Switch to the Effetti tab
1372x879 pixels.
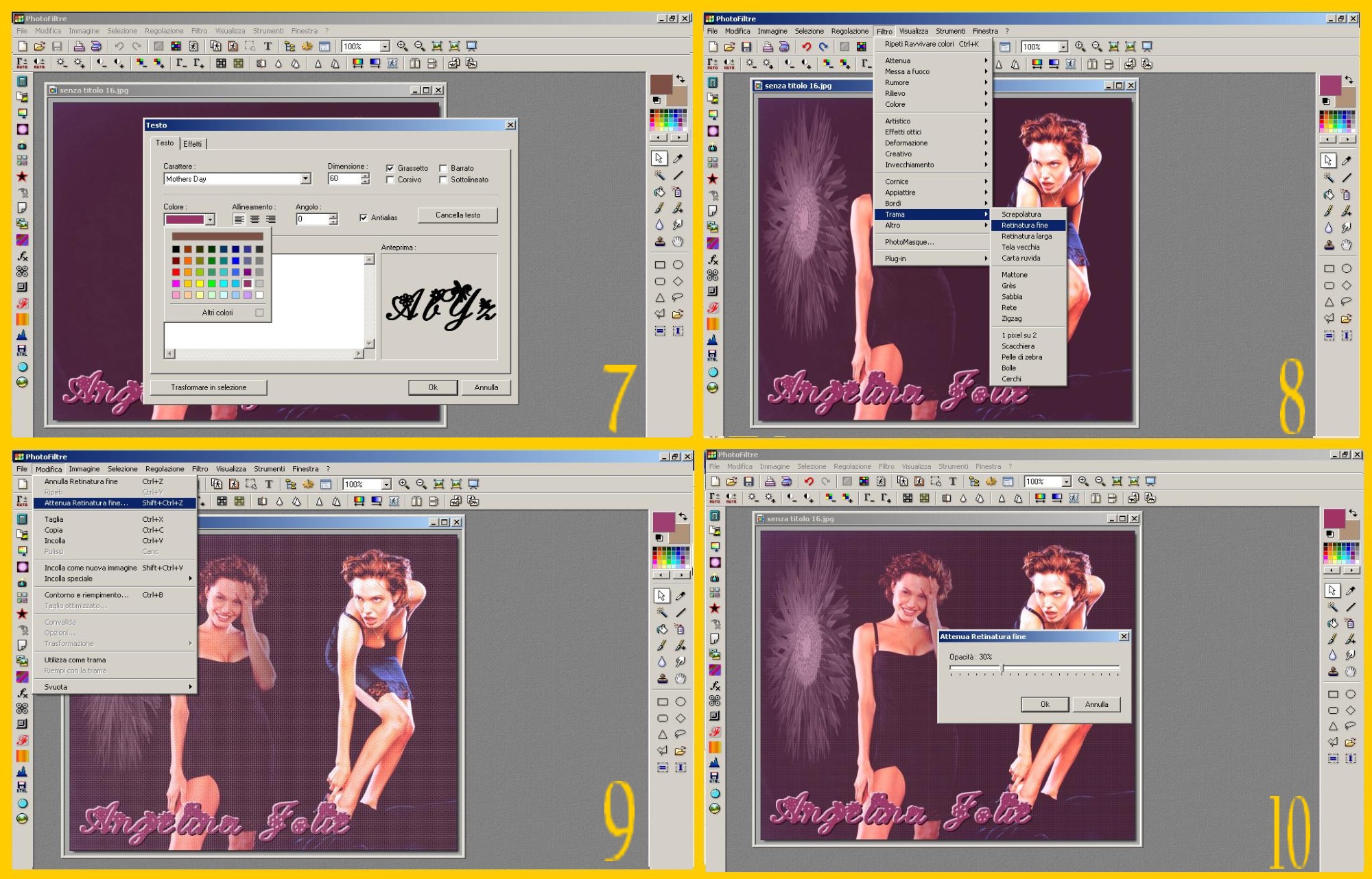point(192,144)
